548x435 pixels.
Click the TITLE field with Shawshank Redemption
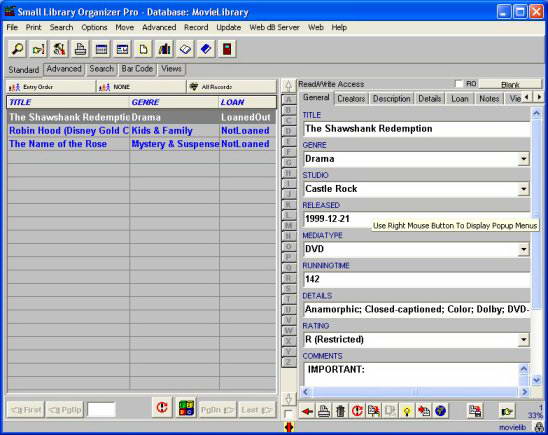pos(417,129)
